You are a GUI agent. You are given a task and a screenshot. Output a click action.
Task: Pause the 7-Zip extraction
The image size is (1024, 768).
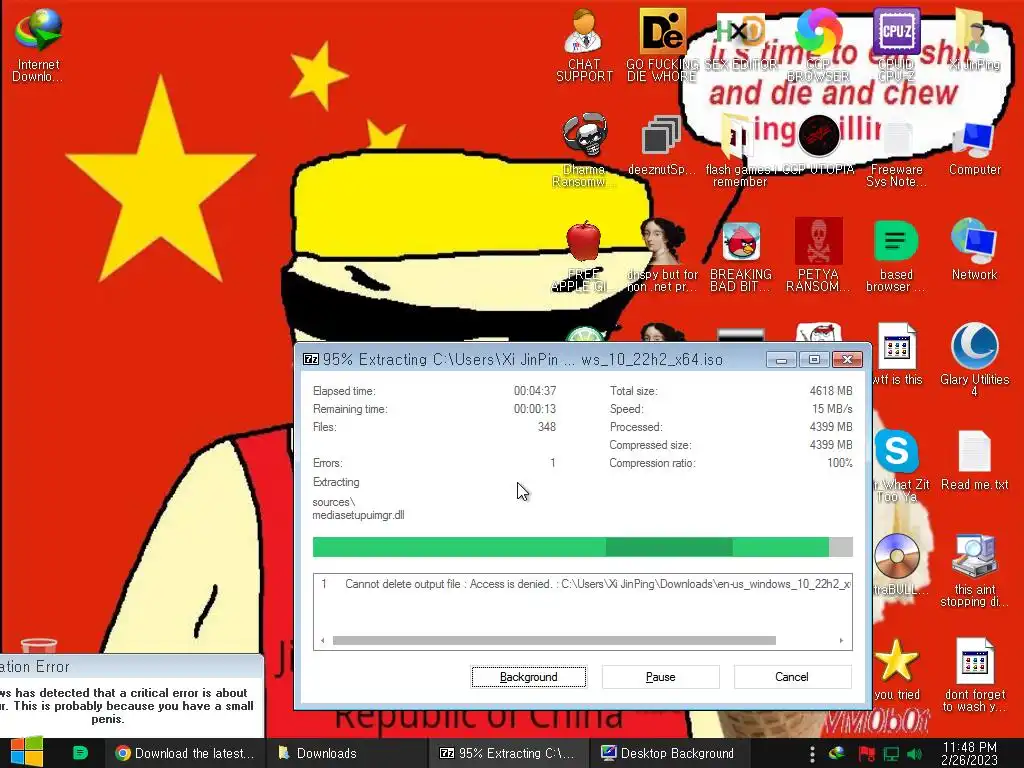660,677
